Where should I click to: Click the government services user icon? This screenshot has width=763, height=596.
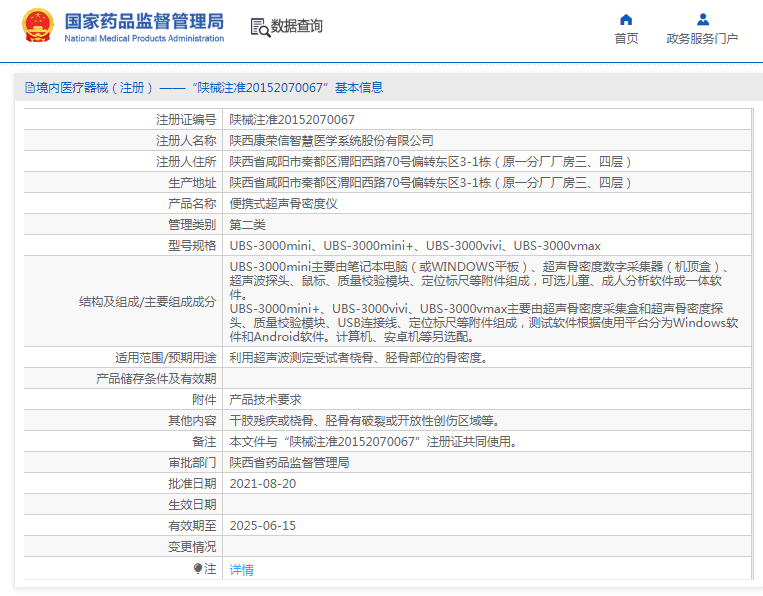pos(703,19)
